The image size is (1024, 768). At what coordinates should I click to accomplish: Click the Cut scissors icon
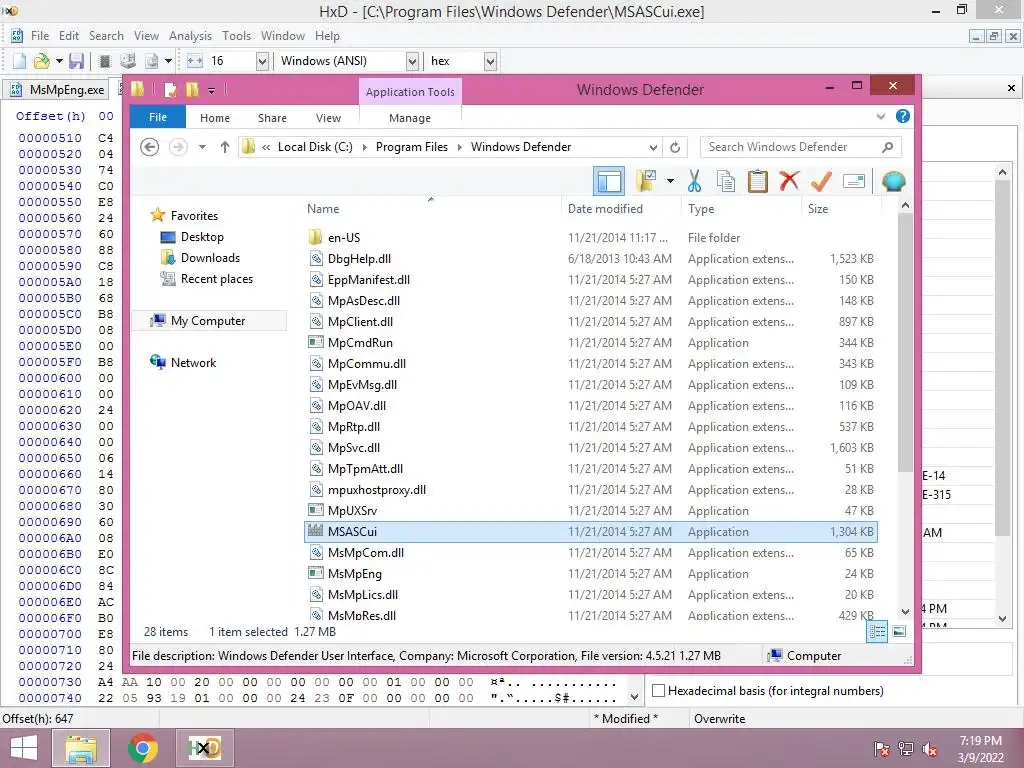coord(694,181)
